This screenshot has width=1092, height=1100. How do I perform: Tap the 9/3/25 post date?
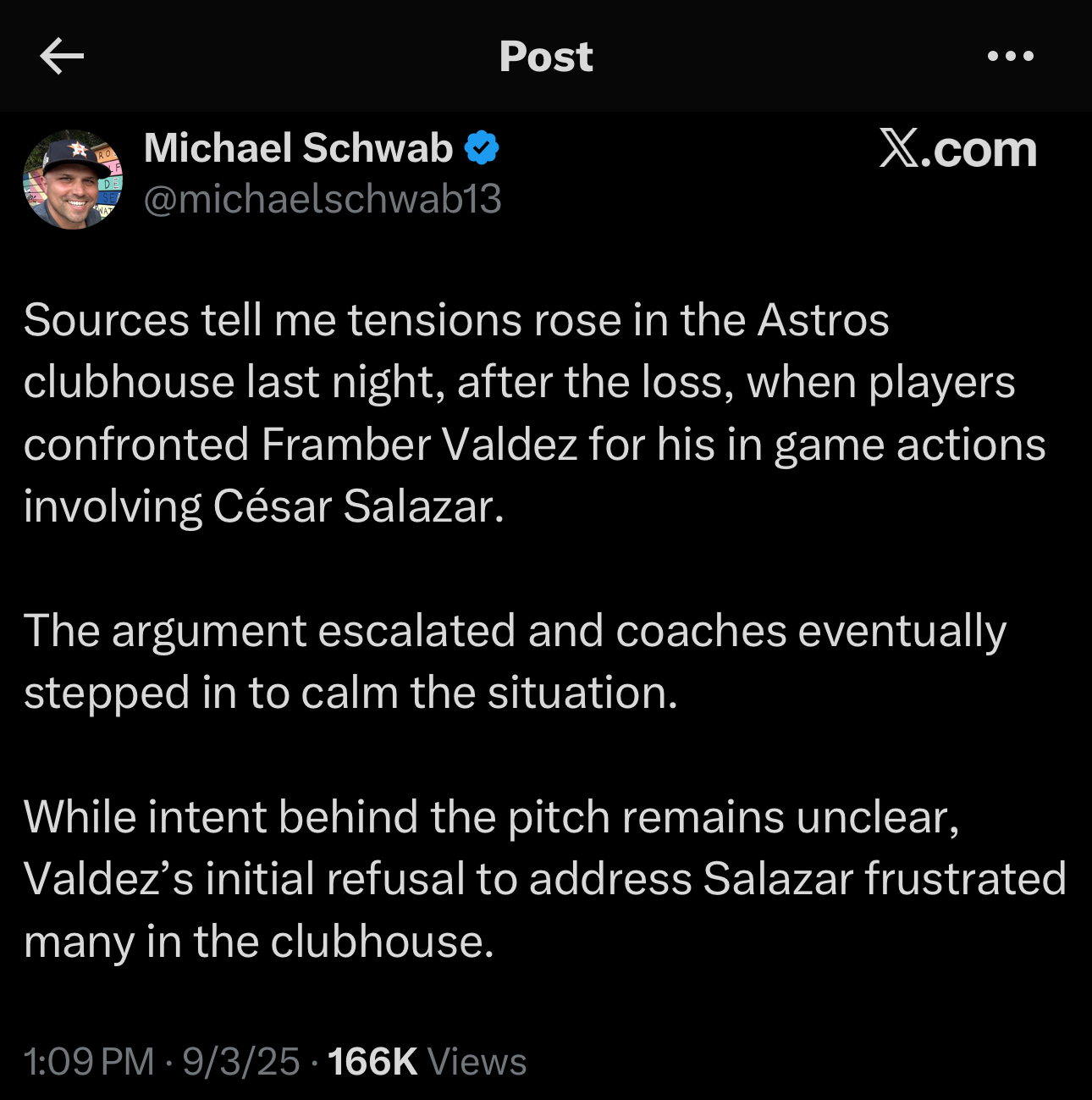pos(241,1062)
